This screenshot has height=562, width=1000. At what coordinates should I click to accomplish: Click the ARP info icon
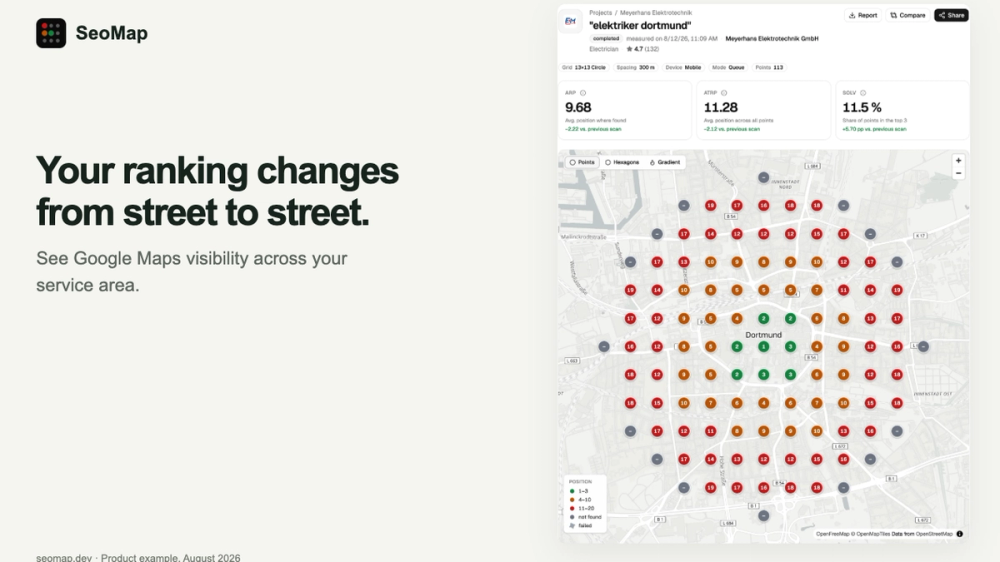pyautogui.click(x=583, y=93)
